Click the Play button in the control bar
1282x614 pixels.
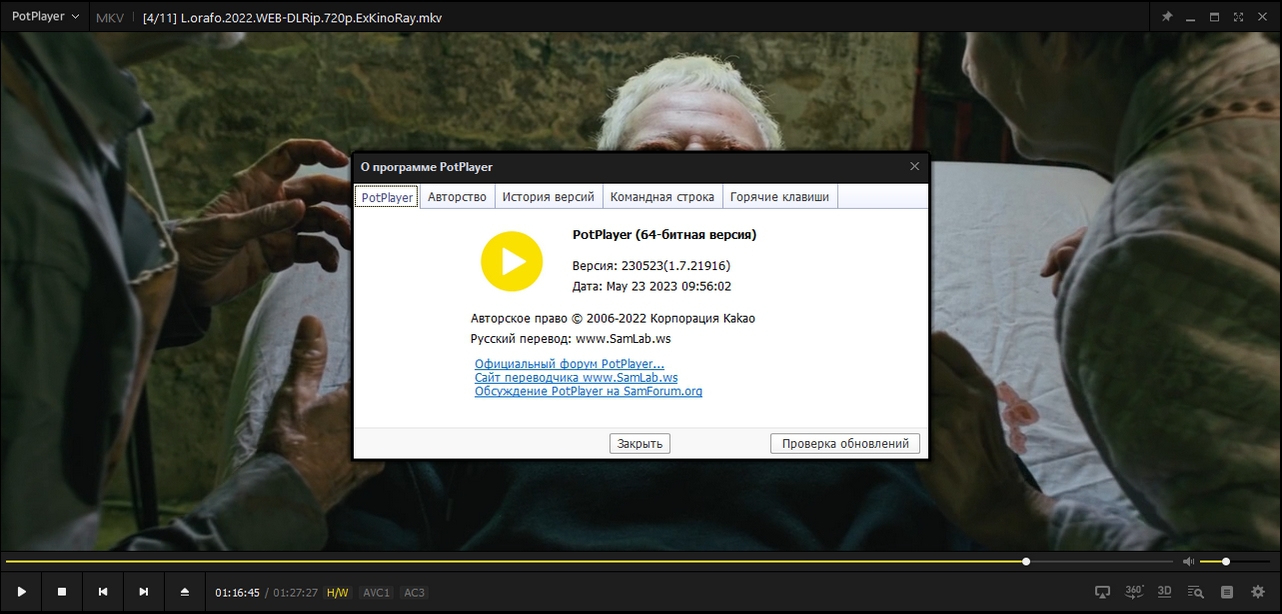[x=22, y=592]
